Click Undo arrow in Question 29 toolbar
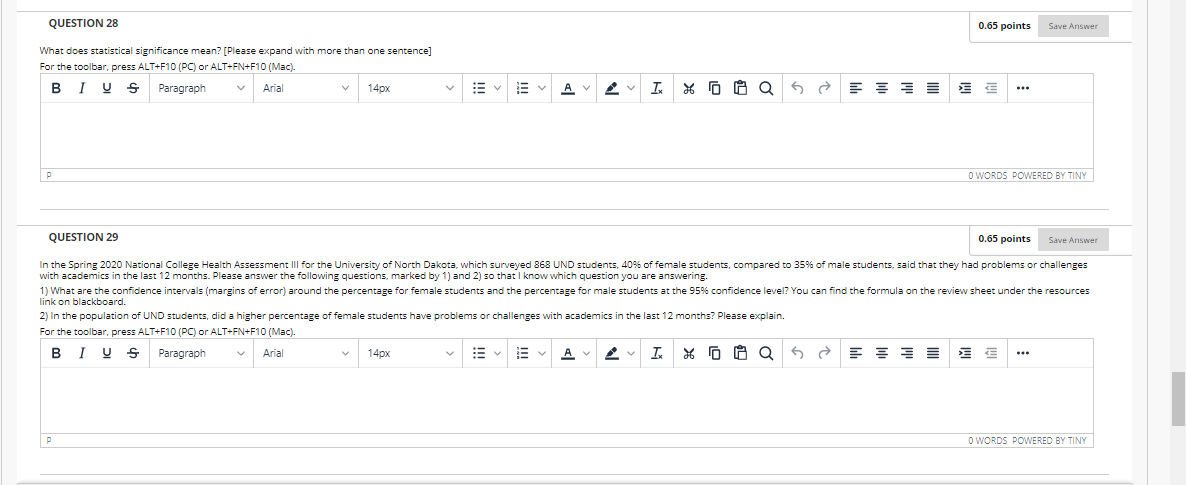This screenshot has width=1186, height=485. pyautogui.click(x=796, y=353)
